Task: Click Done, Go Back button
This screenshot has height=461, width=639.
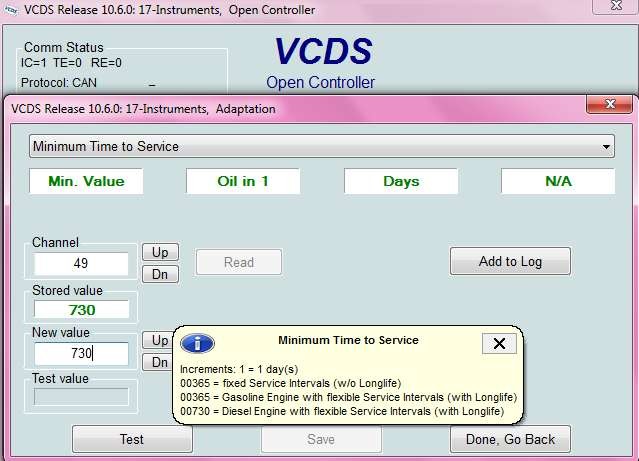Action: click(x=510, y=439)
